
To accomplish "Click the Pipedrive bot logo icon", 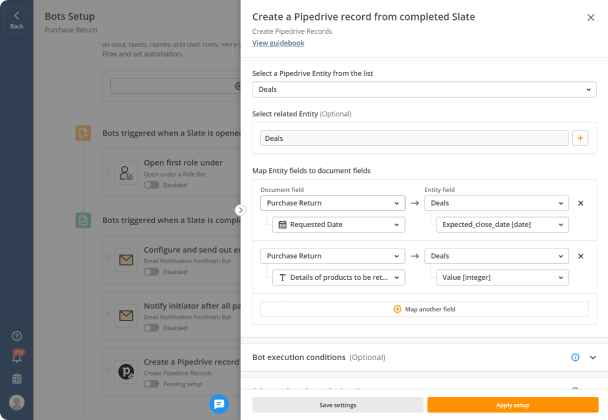I will coord(126,372).
